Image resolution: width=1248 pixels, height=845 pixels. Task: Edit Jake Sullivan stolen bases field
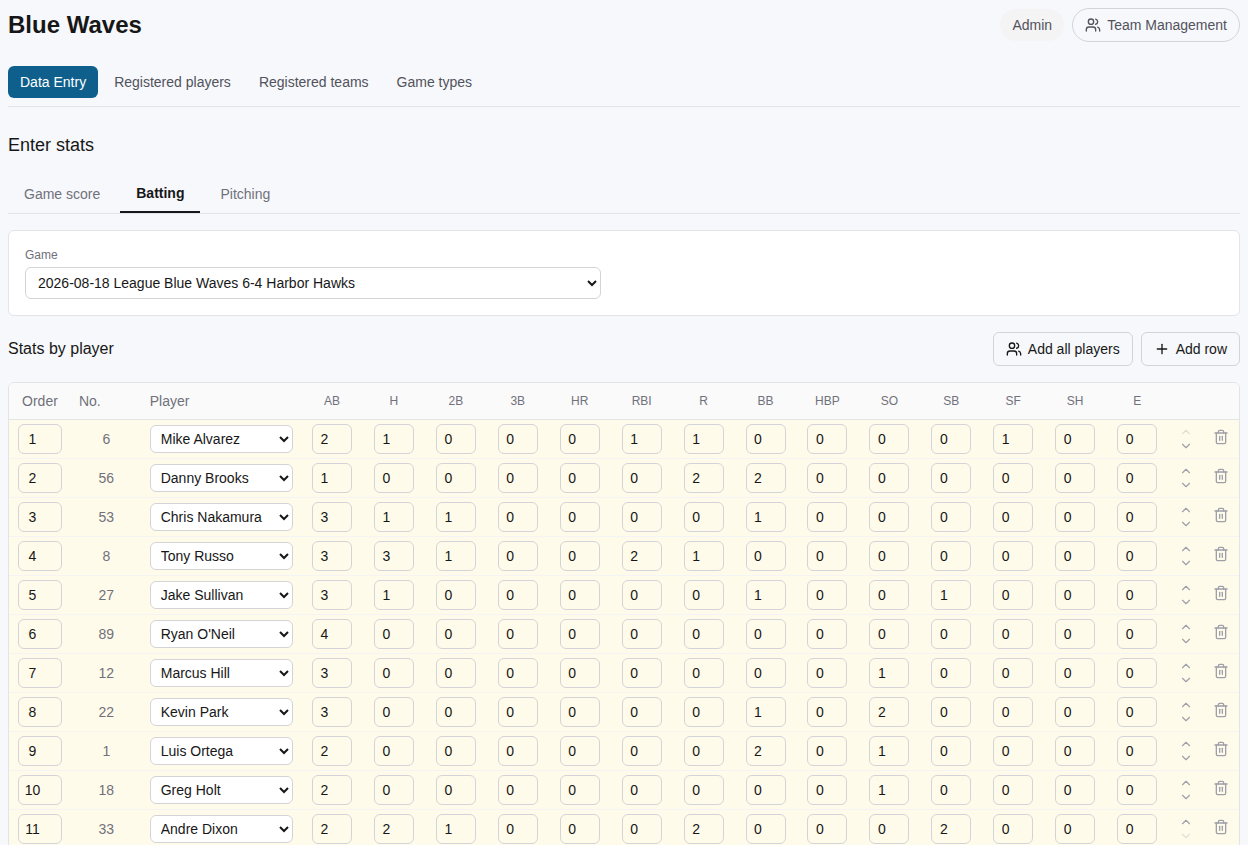click(951, 595)
